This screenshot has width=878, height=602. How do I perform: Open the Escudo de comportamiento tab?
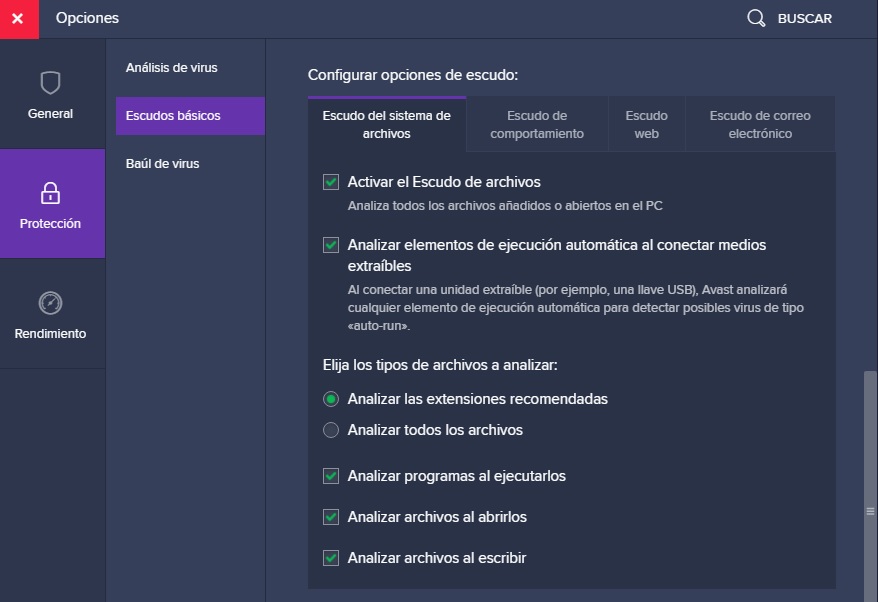pyautogui.click(x=536, y=123)
